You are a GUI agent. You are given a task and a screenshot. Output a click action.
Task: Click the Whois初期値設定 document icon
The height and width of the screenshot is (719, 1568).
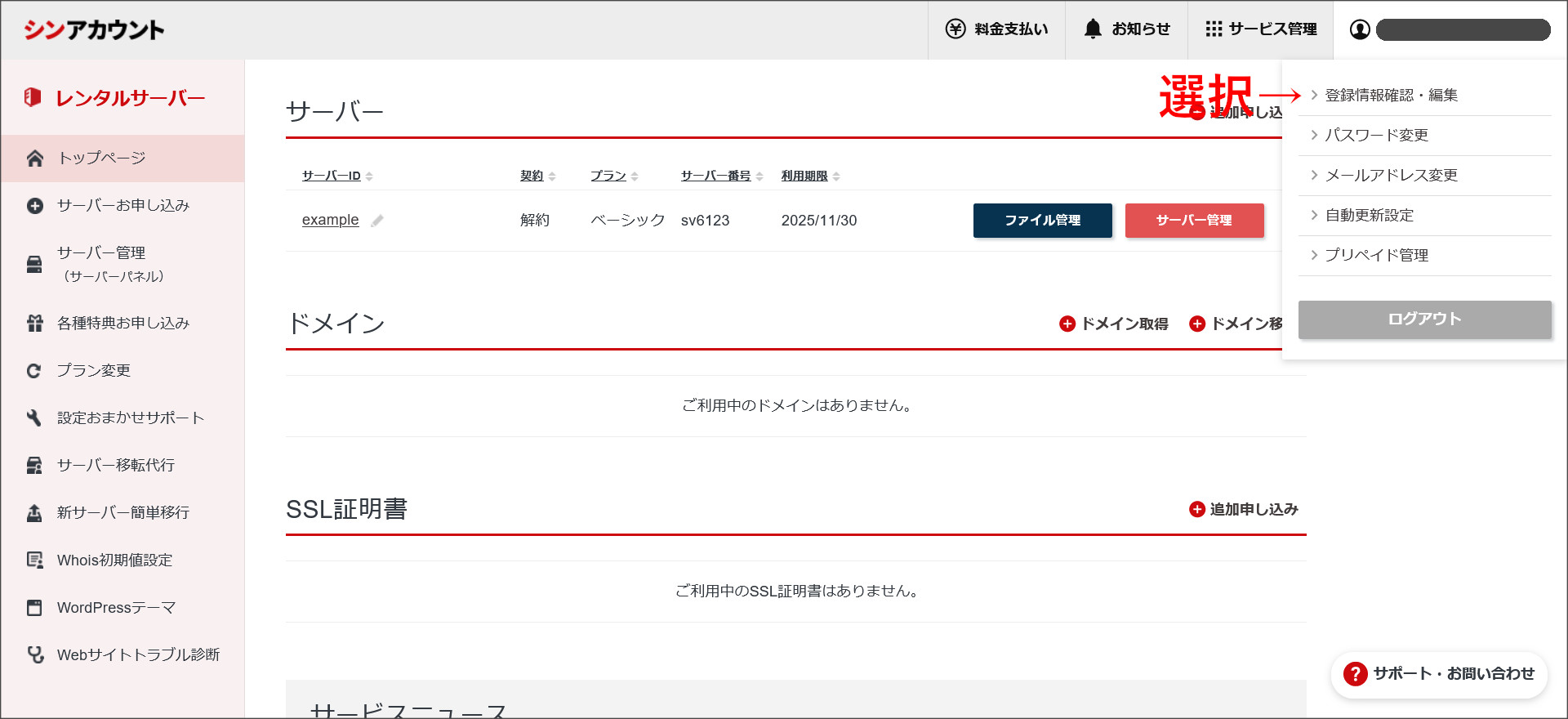pos(34,560)
